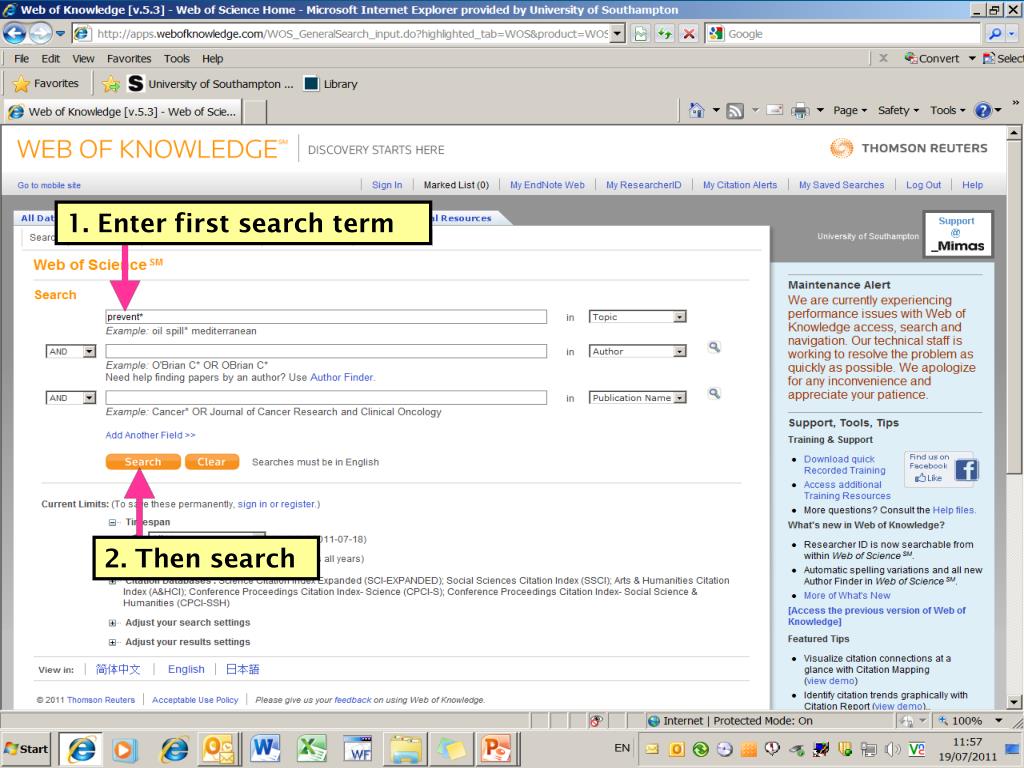1024x768 pixels.
Task: Click the publication name lookup magnifier icon
Action: 714,394
